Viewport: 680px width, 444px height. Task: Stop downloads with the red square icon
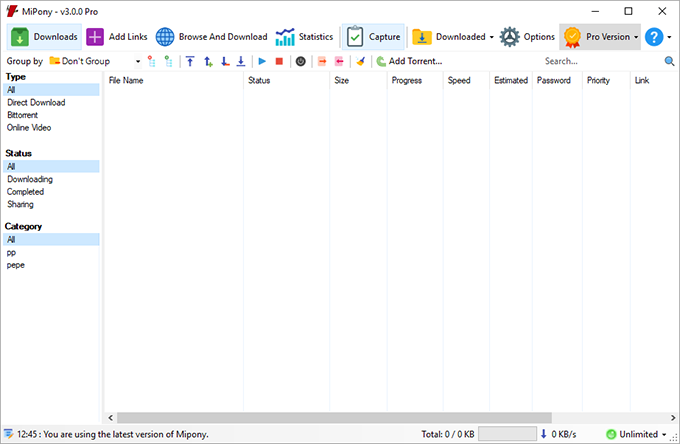tap(279, 61)
